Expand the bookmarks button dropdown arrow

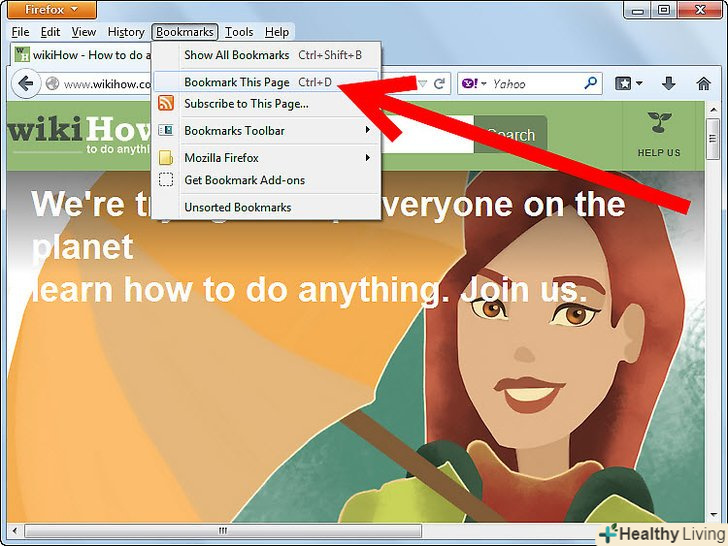pyautogui.click(x=639, y=84)
